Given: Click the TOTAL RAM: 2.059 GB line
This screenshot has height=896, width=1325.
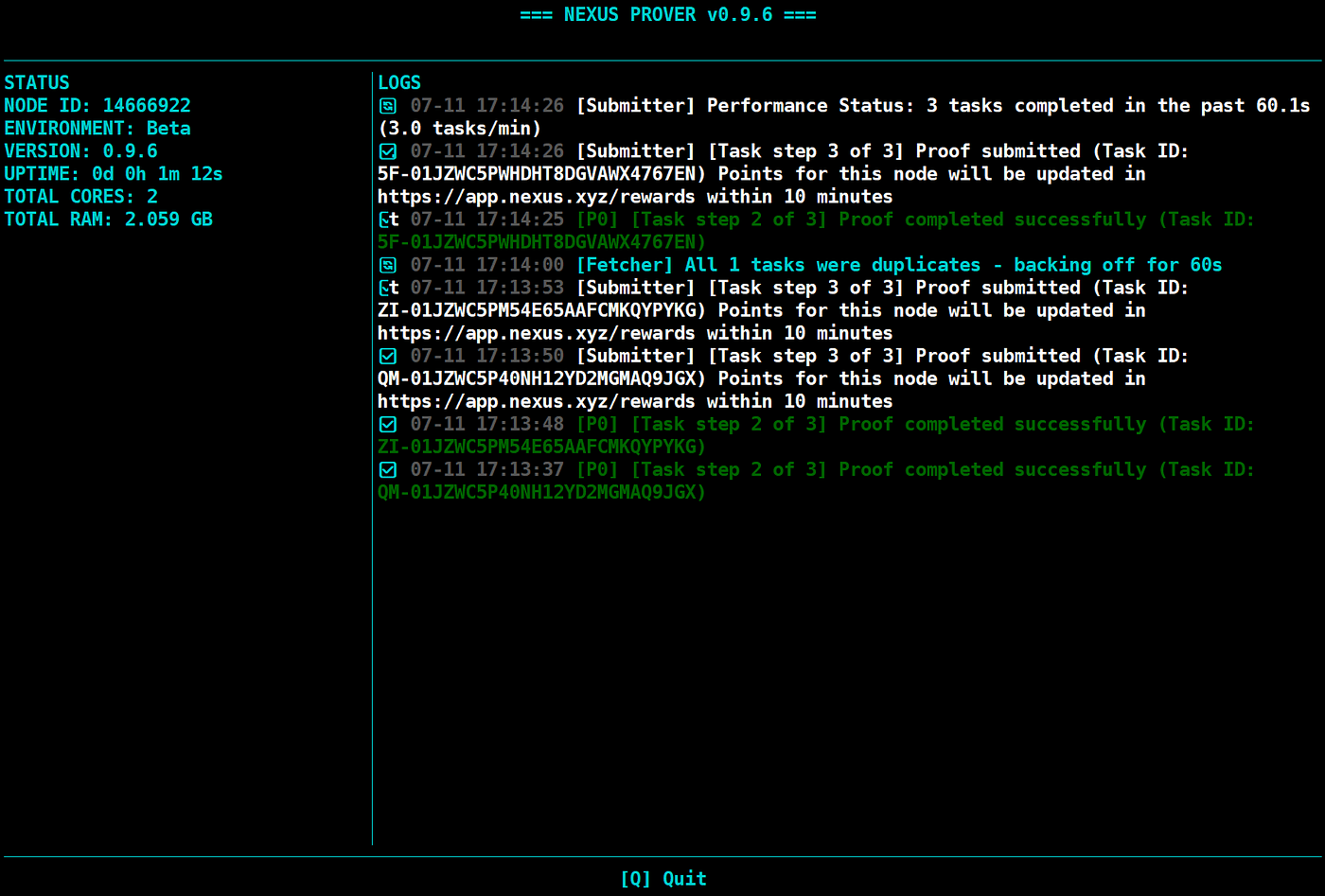Looking at the screenshot, I should coord(108,219).
